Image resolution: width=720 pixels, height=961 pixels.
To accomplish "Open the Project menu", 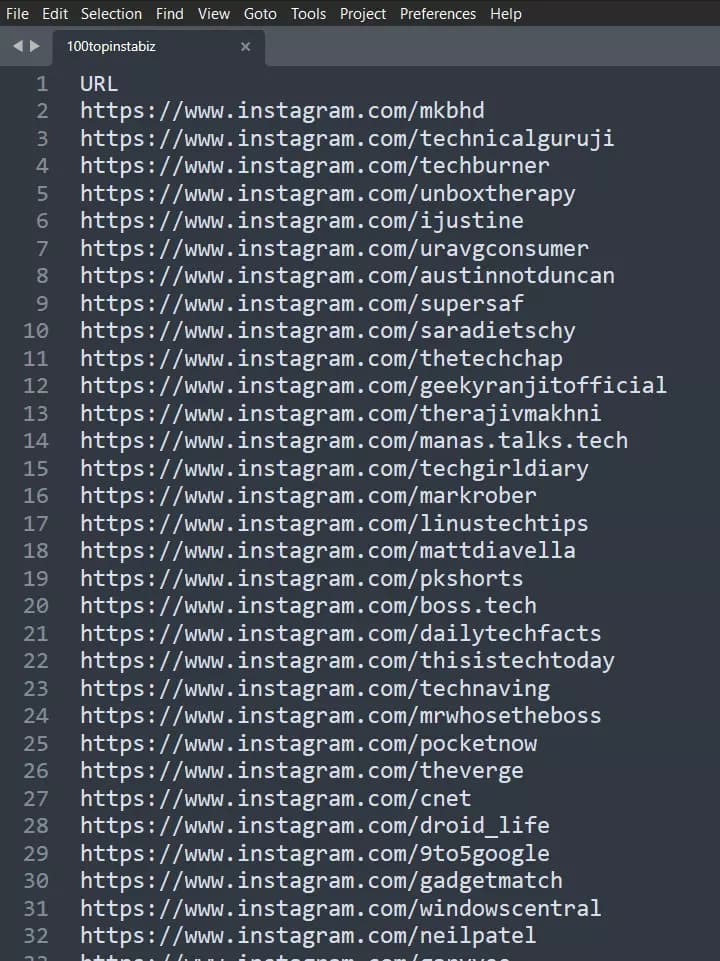I will (362, 13).
